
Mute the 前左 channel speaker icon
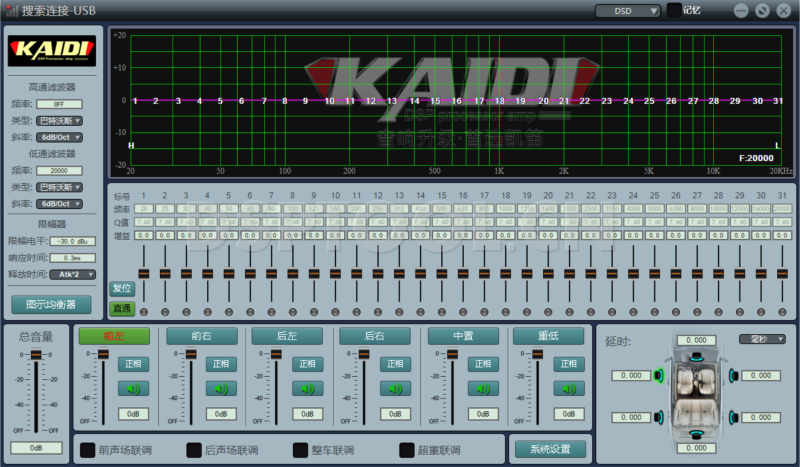[x=133, y=389]
